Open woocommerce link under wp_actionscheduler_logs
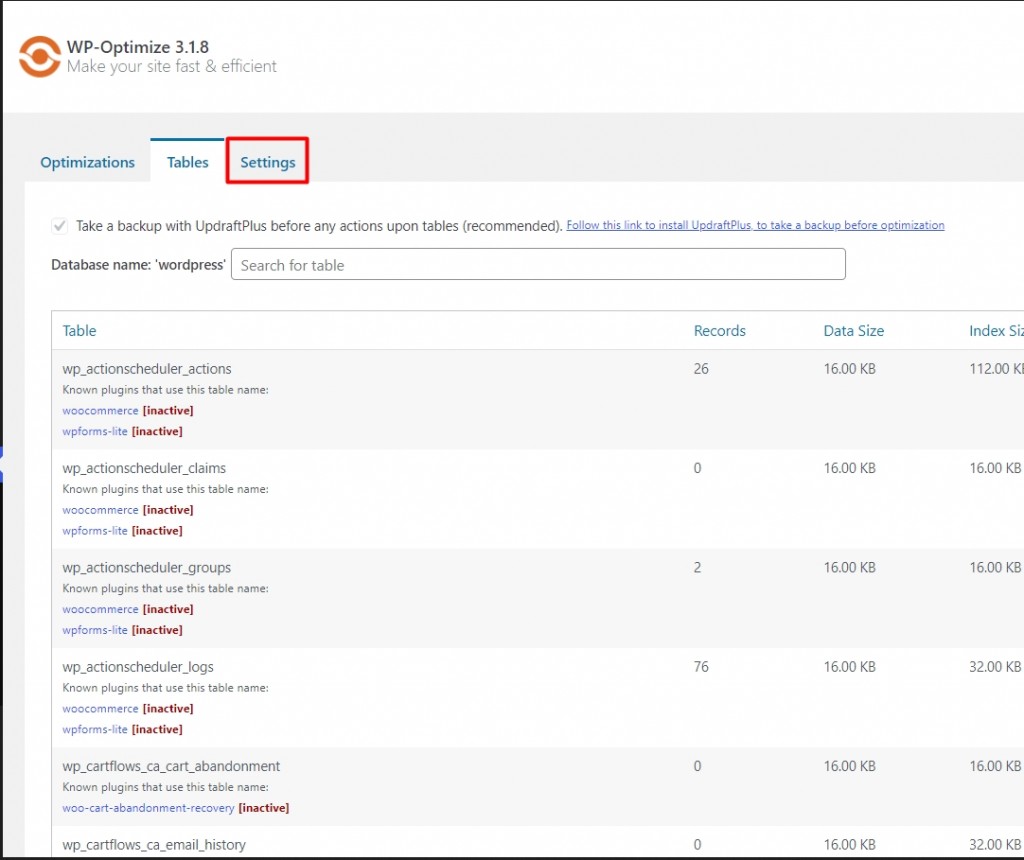The image size is (1024, 860). [x=100, y=709]
